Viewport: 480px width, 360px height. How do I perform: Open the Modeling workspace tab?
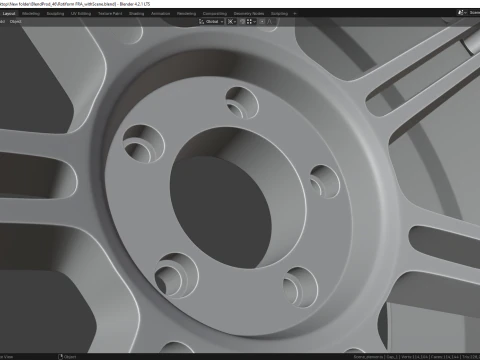point(31,14)
